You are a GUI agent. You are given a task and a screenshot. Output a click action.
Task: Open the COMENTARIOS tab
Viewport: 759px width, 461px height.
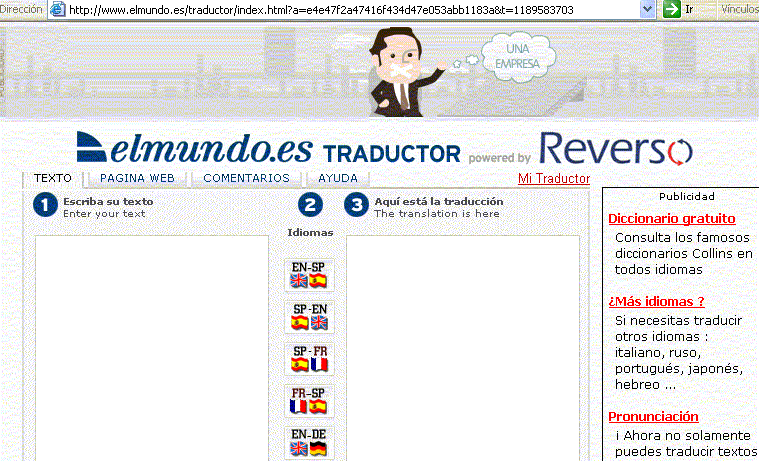click(x=246, y=178)
